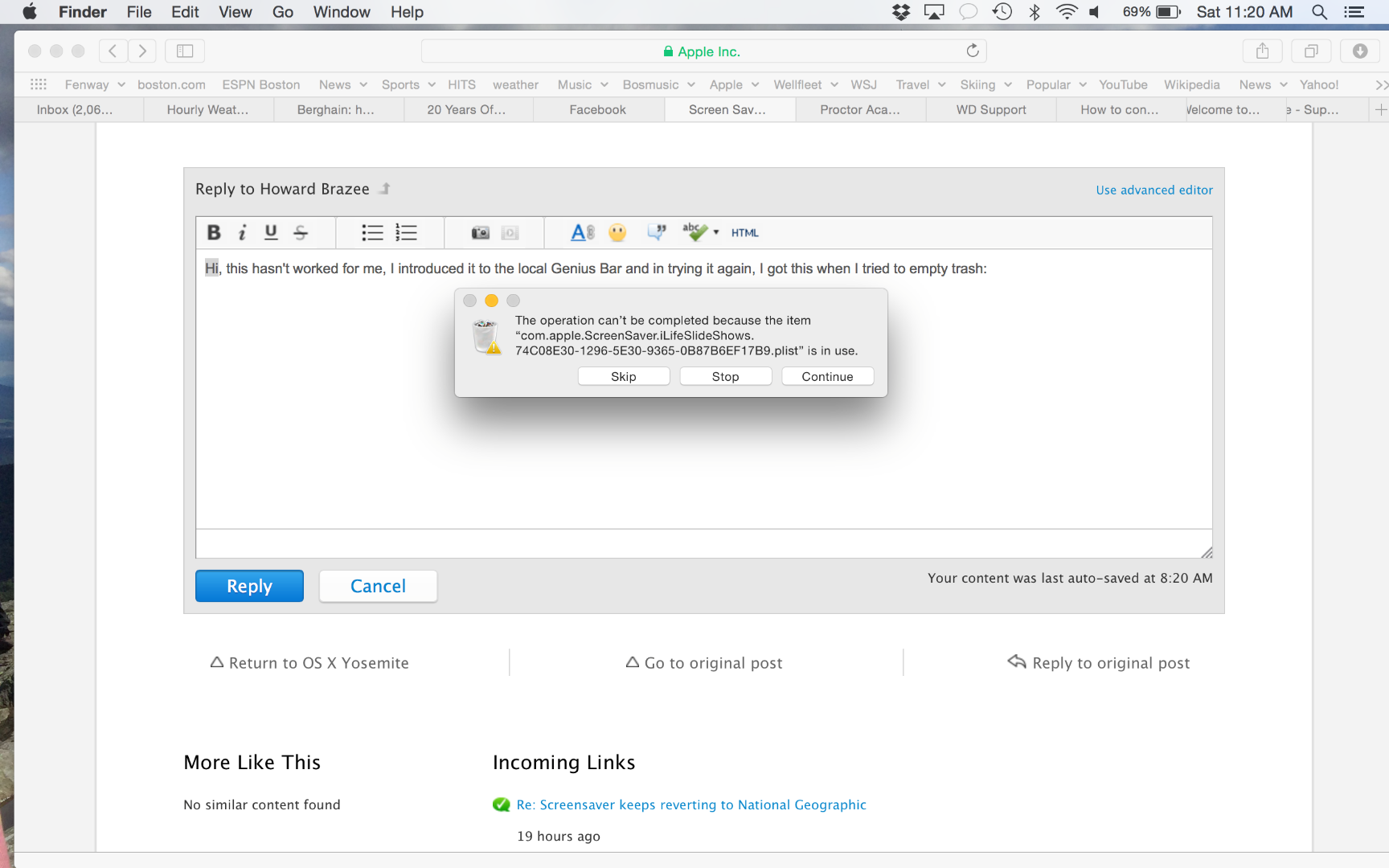Click Stop in the trash dialog
Viewport: 1389px width, 868px height.
[x=726, y=376]
